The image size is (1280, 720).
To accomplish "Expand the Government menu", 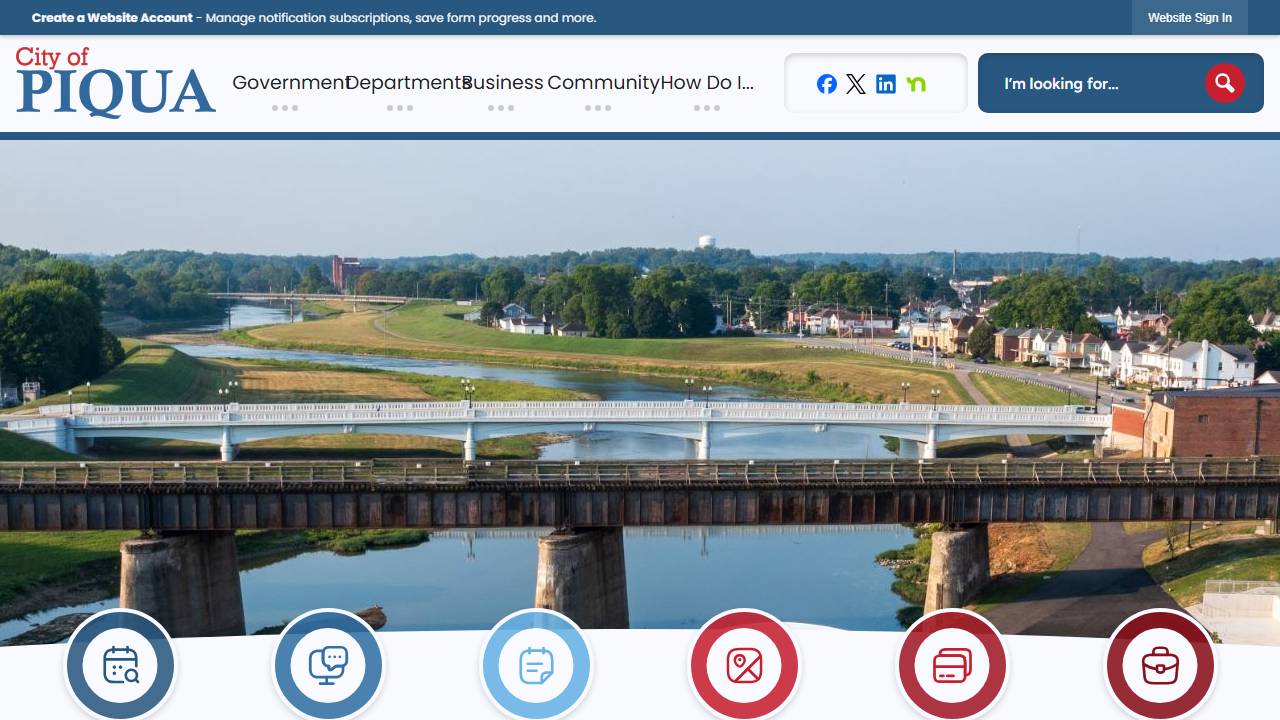I will [286, 83].
